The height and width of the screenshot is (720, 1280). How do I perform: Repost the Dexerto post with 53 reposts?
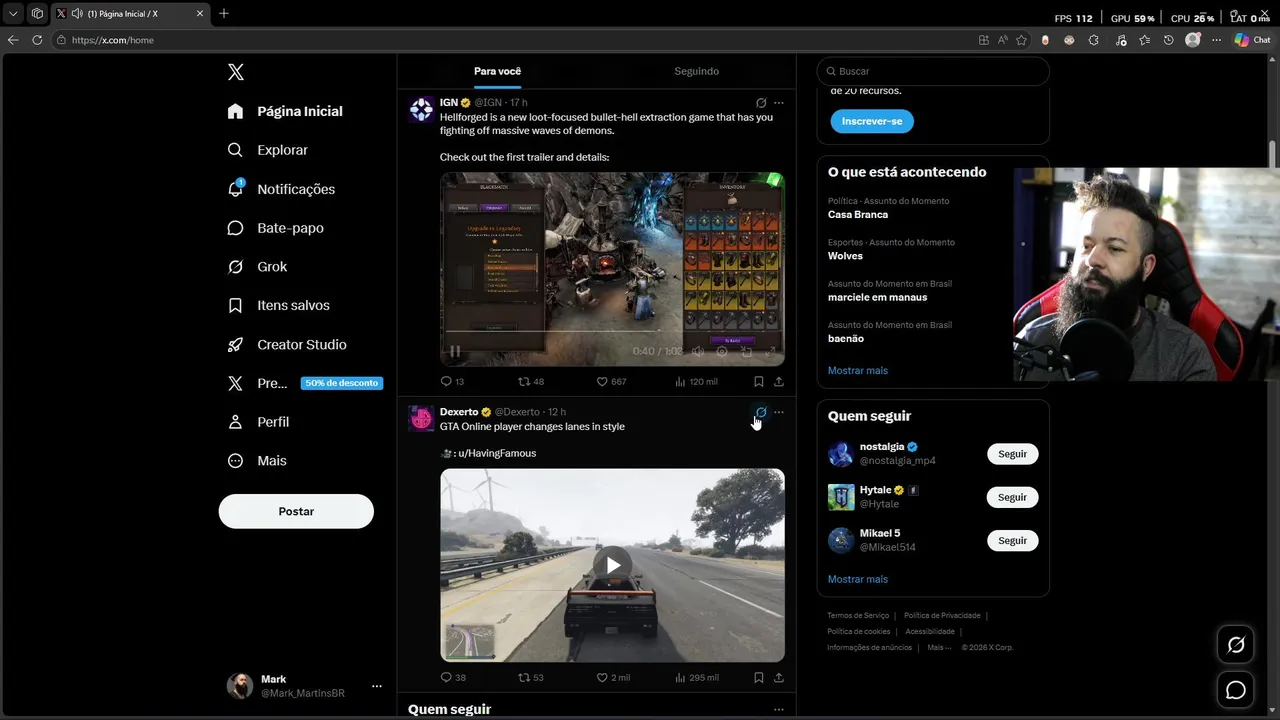tap(531, 677)
